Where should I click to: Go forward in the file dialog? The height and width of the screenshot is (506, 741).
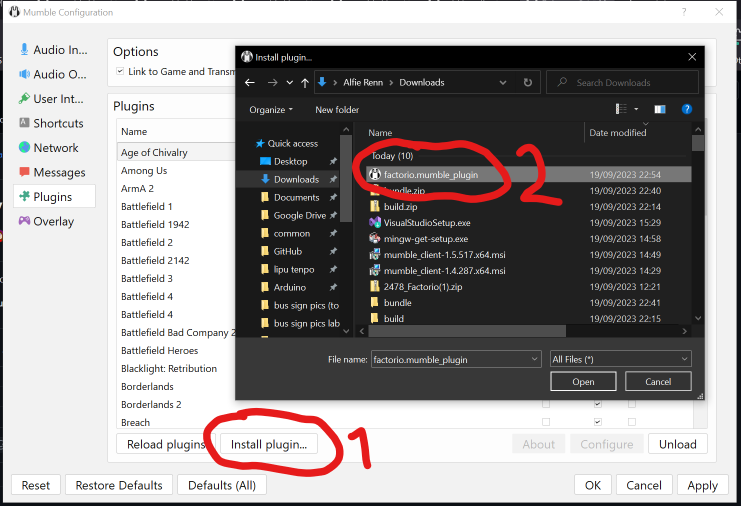click(272, 83)
